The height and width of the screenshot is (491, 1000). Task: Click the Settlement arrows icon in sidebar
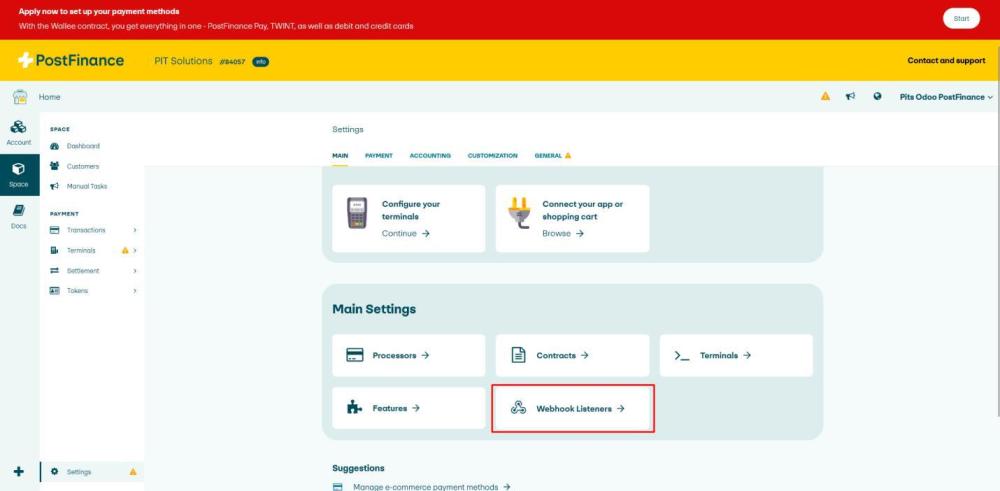[54, 270]
